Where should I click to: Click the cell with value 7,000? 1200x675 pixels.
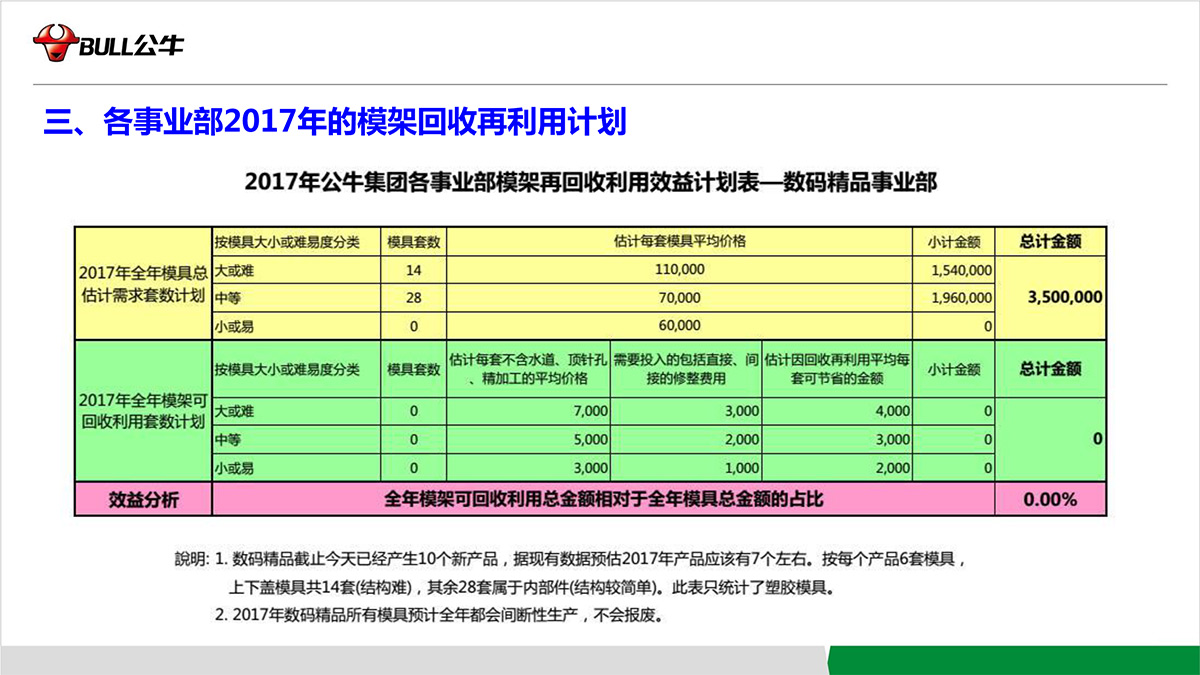click(x=529, y=411)
